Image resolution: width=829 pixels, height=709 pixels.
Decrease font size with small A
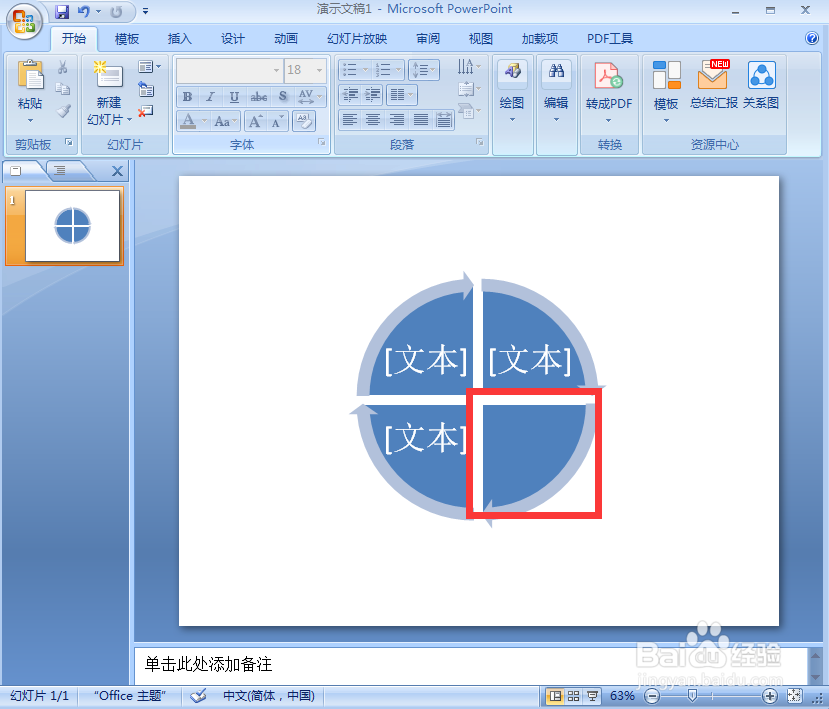pos(277,121)
